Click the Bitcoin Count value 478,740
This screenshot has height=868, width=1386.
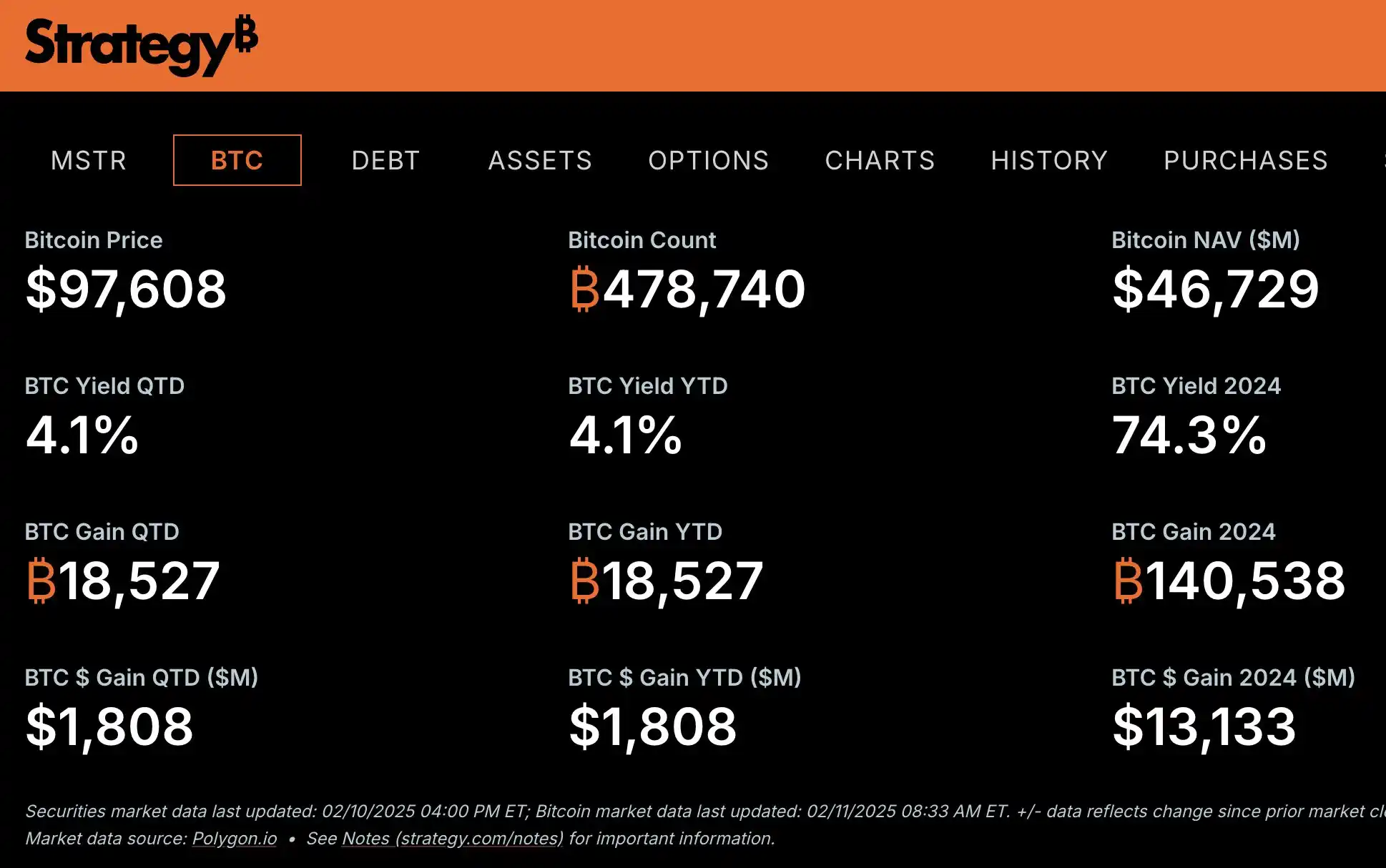pyautogui.click(x=704, y=290)
